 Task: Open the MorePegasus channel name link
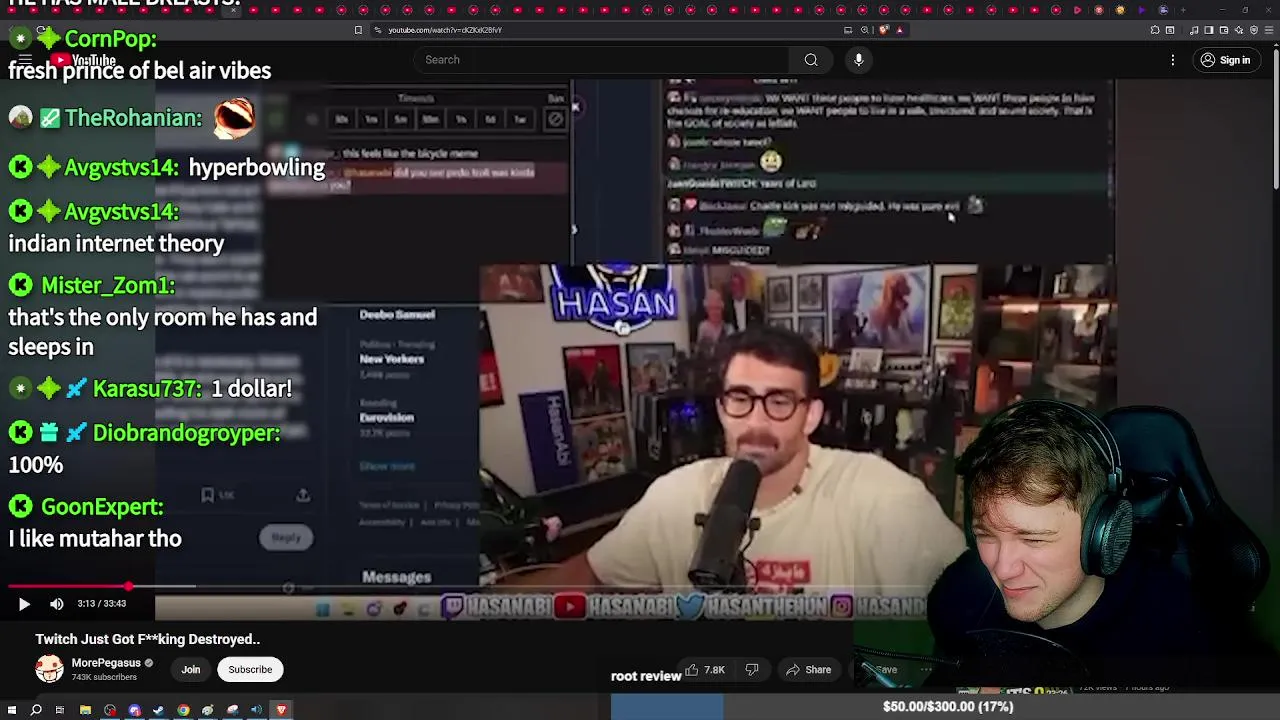pos(106,663)
